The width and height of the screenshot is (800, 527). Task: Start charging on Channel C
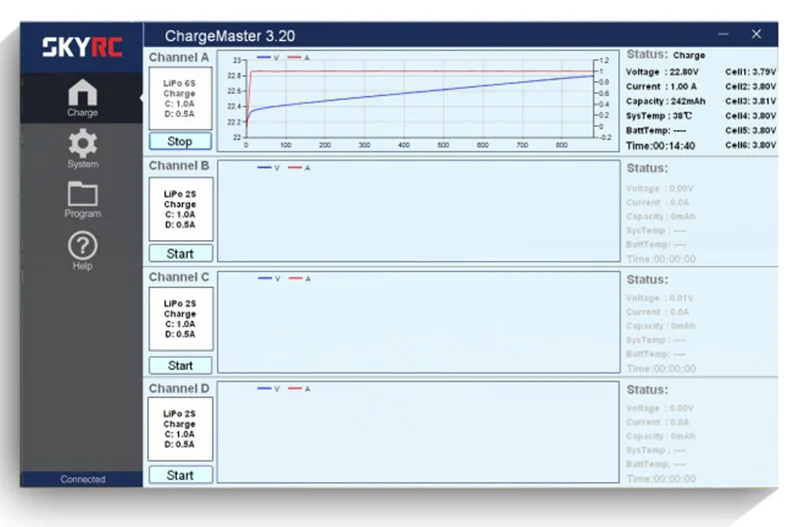(x=181, y=365)
